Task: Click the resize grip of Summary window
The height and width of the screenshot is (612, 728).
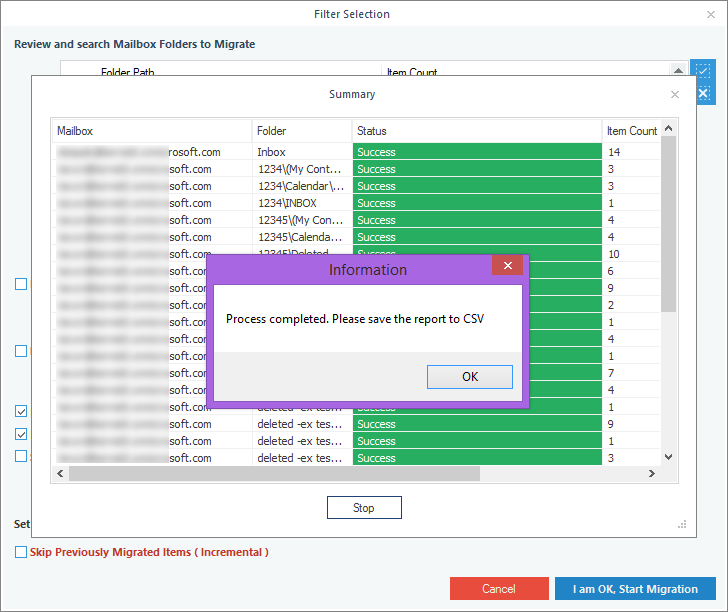Action: coord(682,524)
